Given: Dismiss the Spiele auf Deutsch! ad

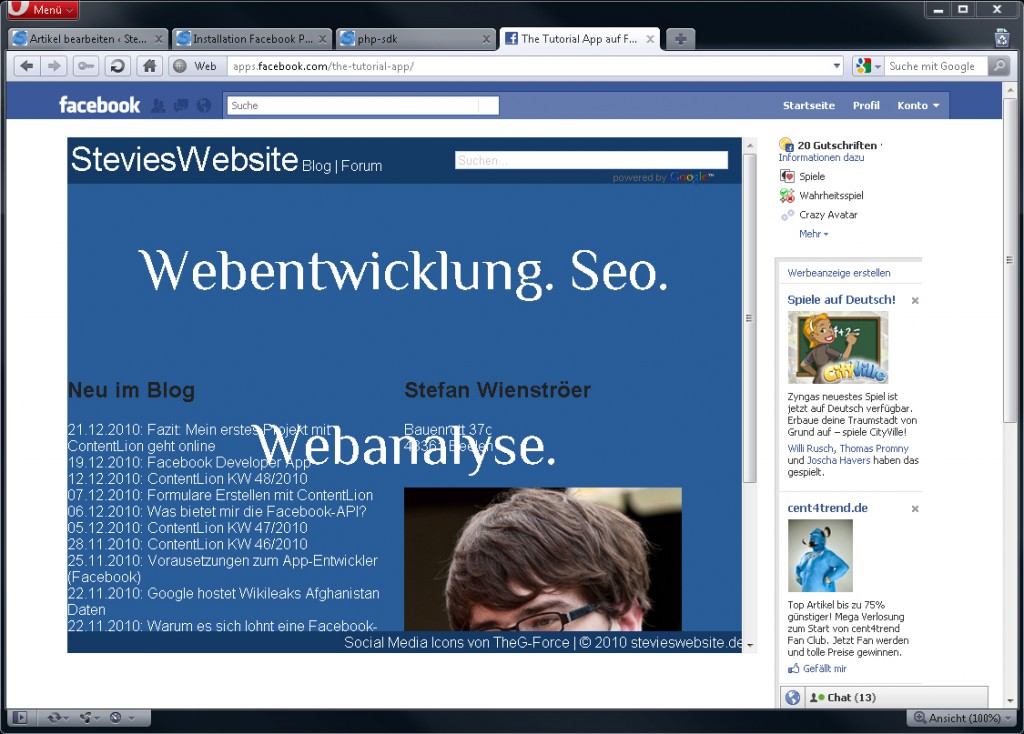Looking at the screenshot, I should [915, 300].
